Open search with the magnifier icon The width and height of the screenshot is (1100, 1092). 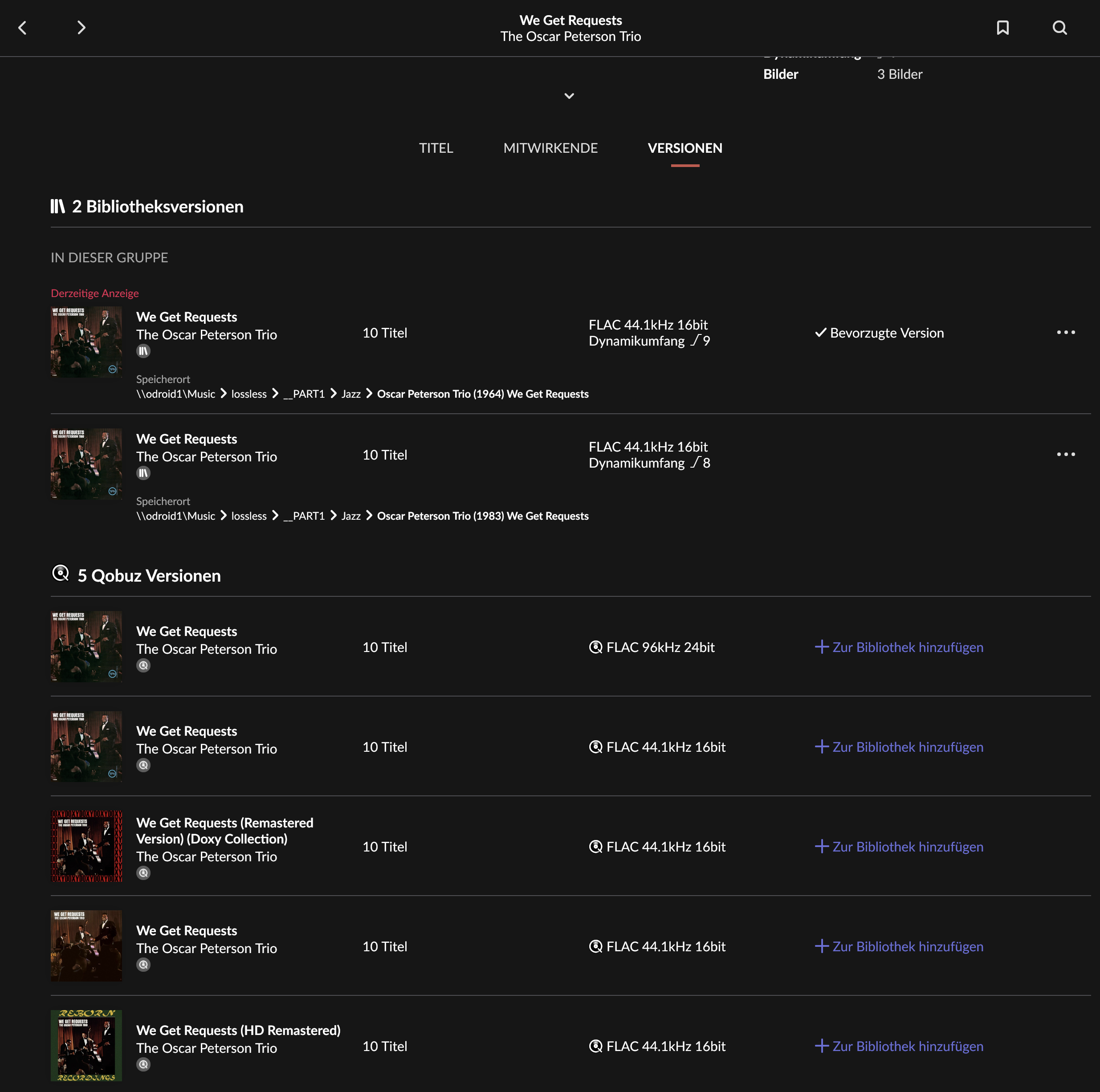[x=1059, y=27]
